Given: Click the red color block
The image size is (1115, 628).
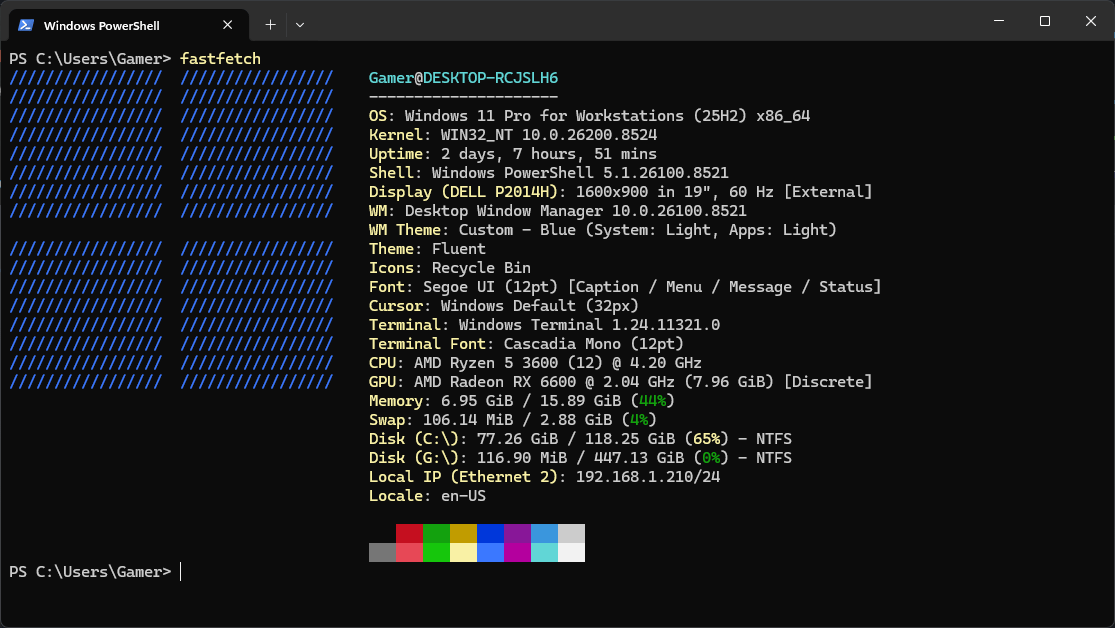Looking at the screenshot, I should 410,533.
